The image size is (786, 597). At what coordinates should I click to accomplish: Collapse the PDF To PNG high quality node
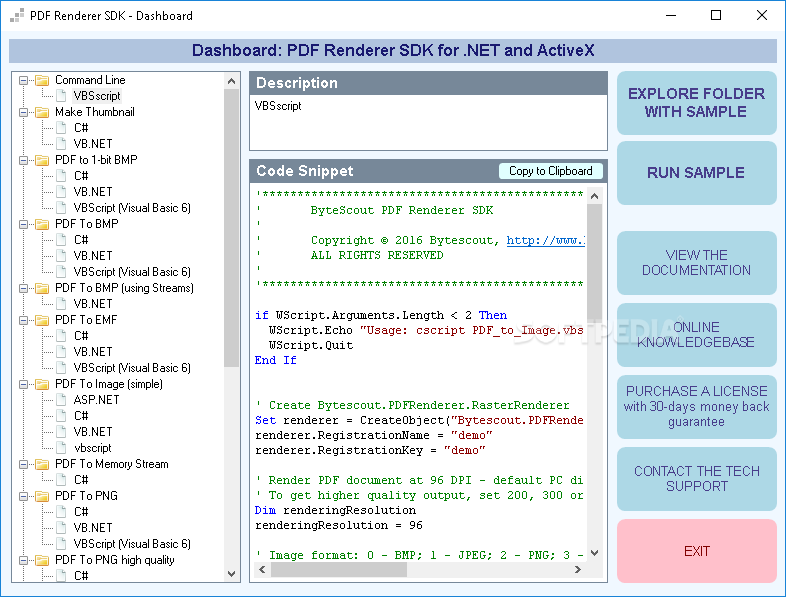tap(23, 560)
